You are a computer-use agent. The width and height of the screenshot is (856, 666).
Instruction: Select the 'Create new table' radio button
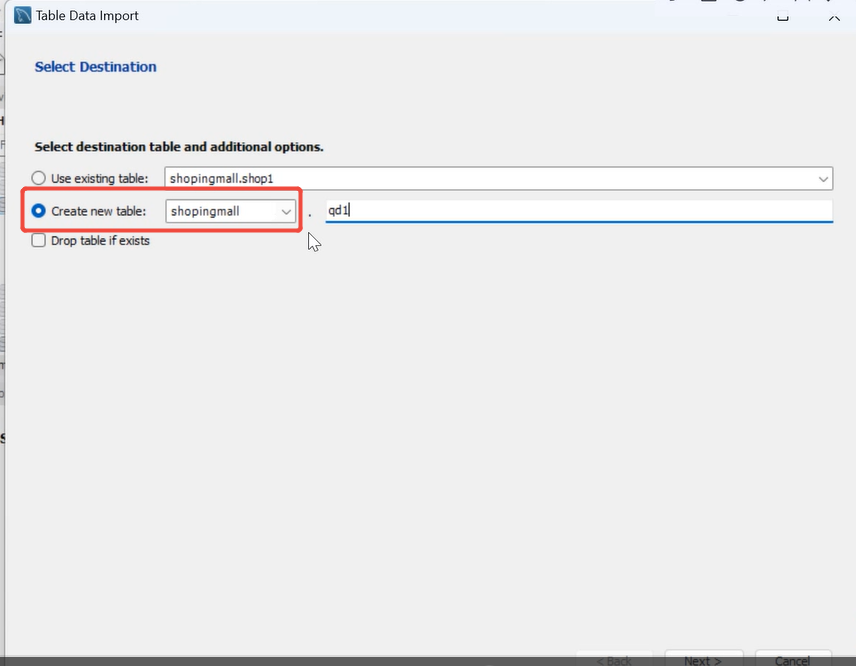click(x=39, y=211)
